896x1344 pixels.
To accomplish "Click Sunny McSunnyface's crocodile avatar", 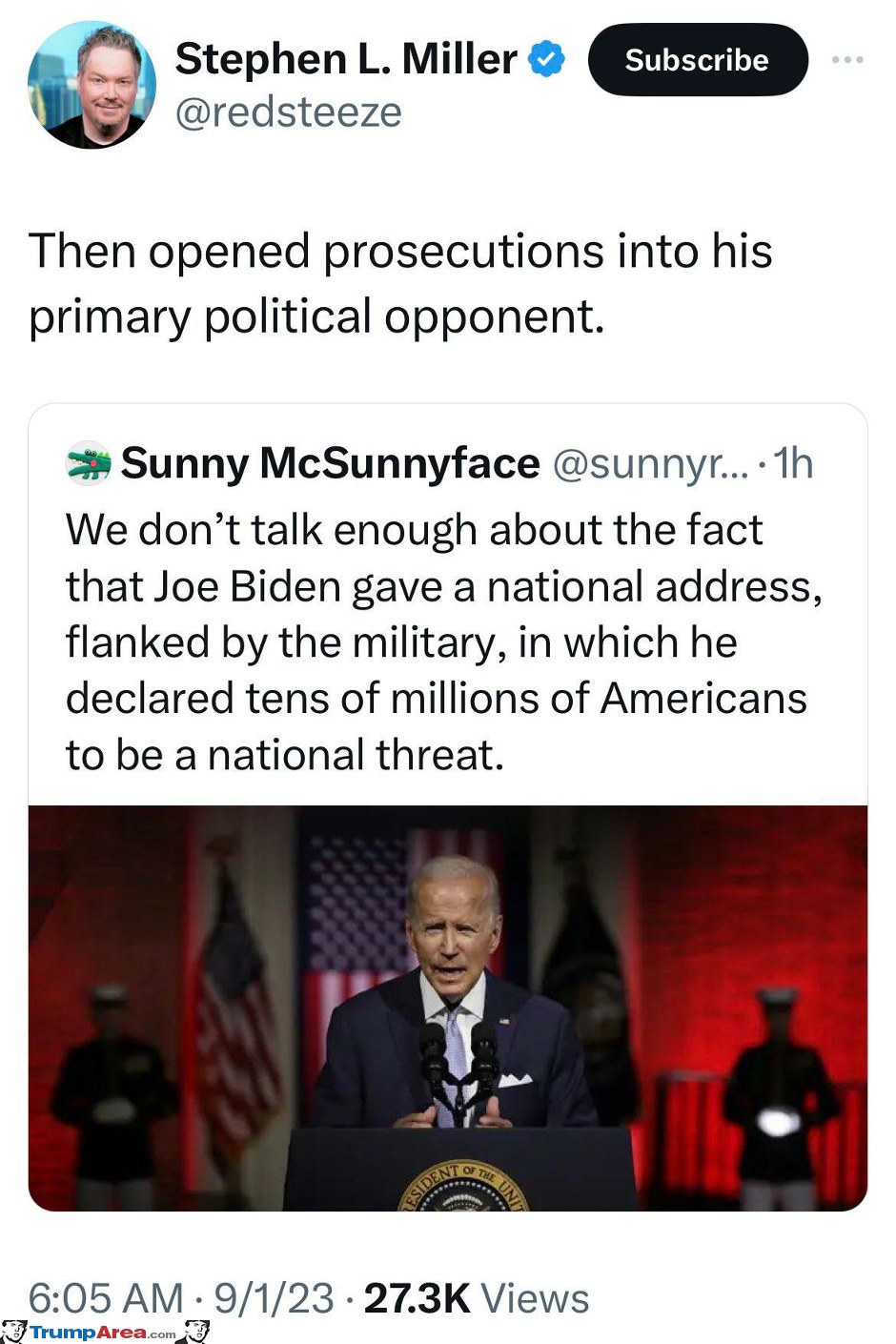I will [88, 463].
